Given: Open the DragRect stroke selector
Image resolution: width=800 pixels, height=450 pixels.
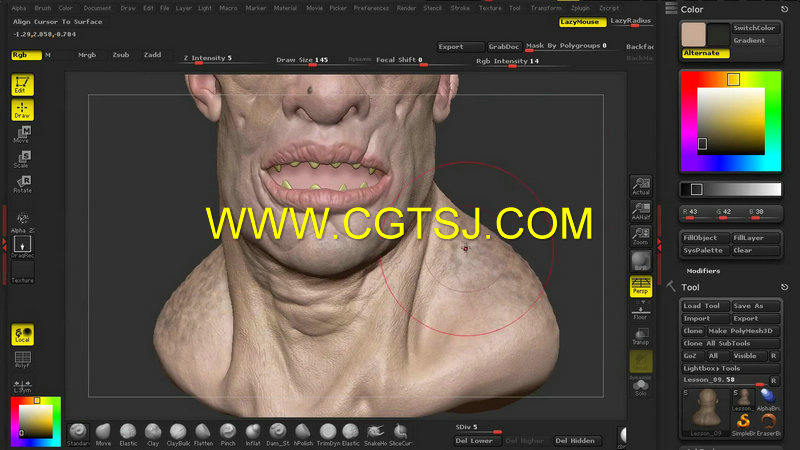Looking at the screenshot, I should tap(22, 247).
